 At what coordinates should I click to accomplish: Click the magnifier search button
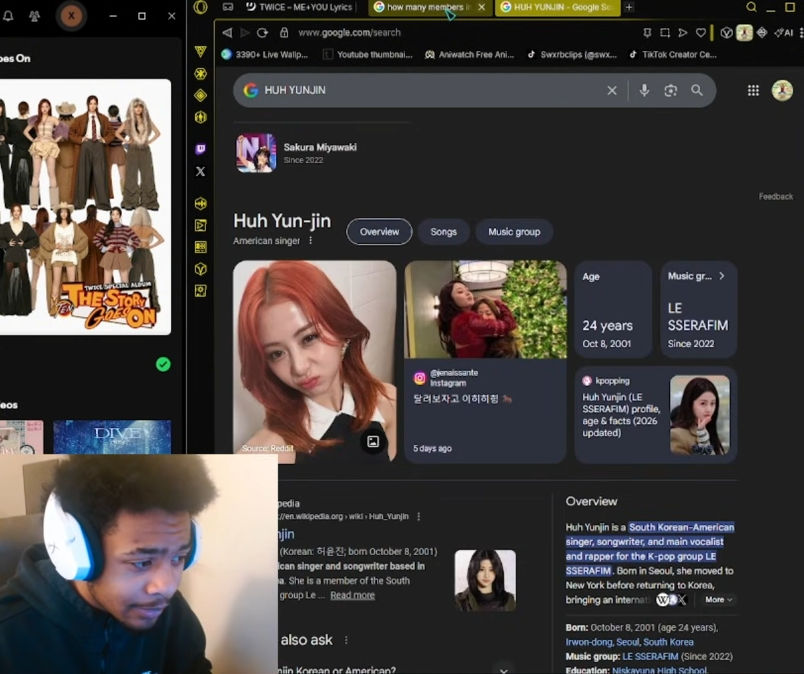[x=696, y=90]
